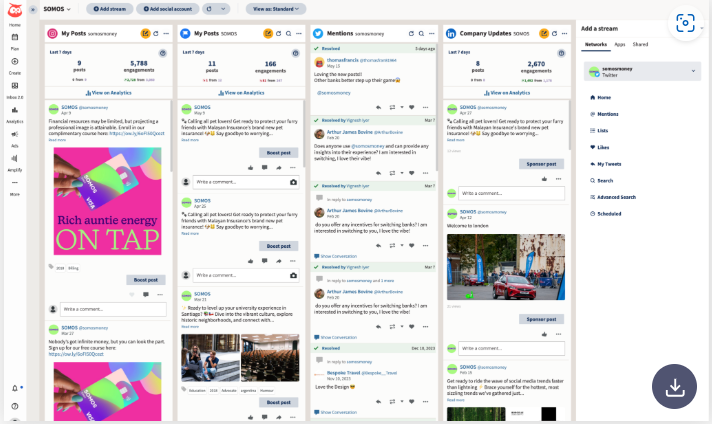Screen dimensions: 712x424
Task: Click Sponsor post under Welcome to London
Action: click(541, 319)
